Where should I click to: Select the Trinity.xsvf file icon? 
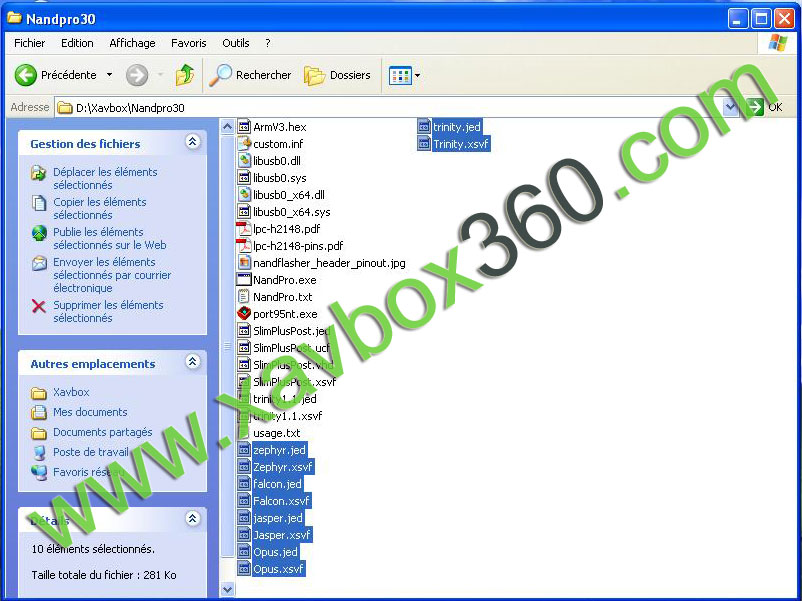coord(424,144)
